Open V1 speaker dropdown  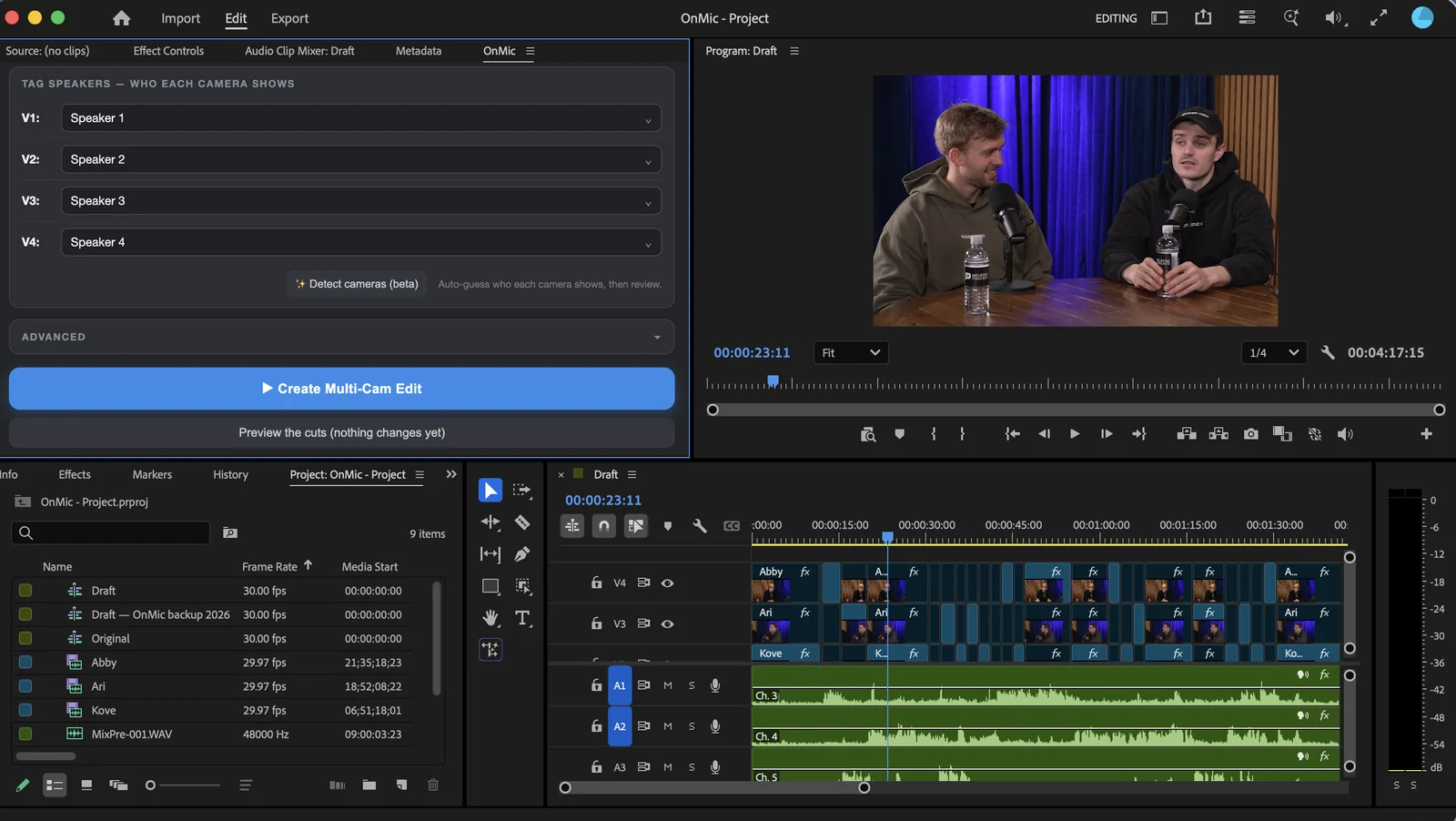(x=361, y=118)
